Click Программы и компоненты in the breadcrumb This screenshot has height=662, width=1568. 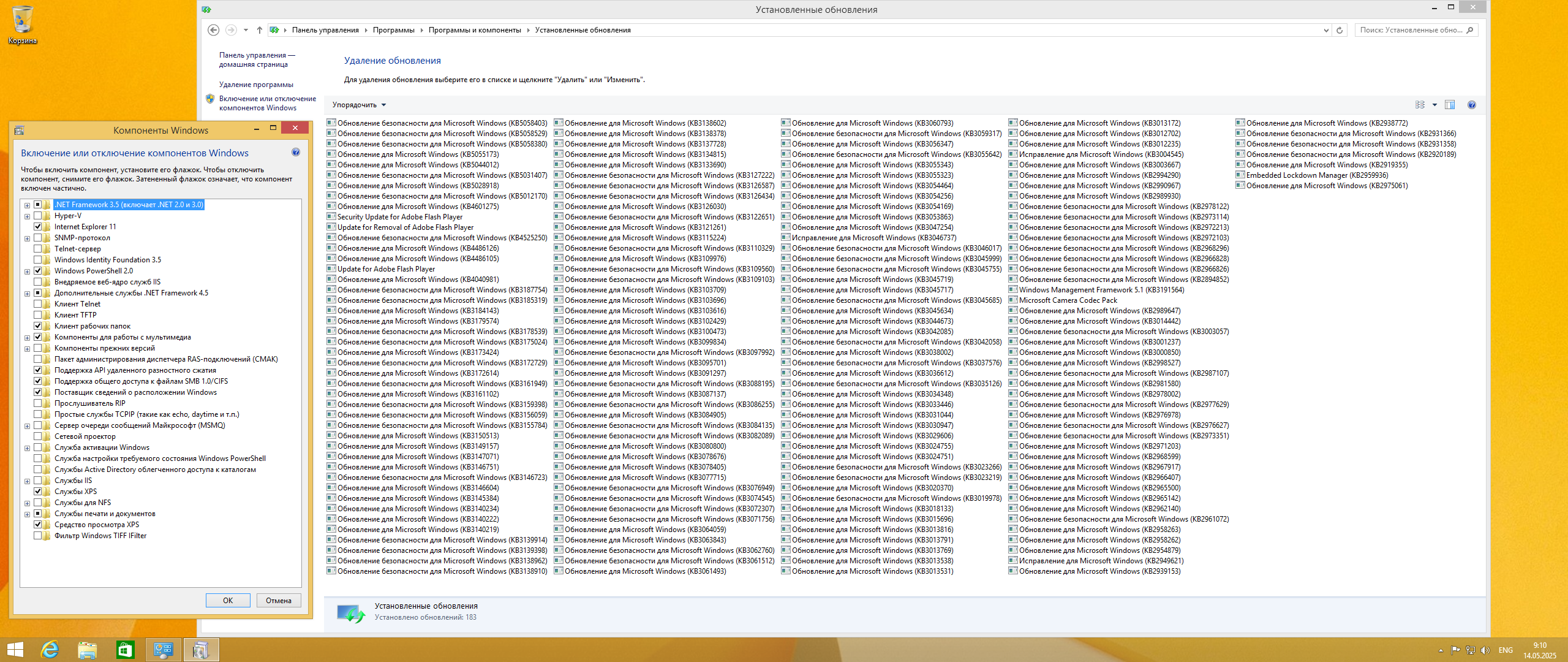point(475,30)
